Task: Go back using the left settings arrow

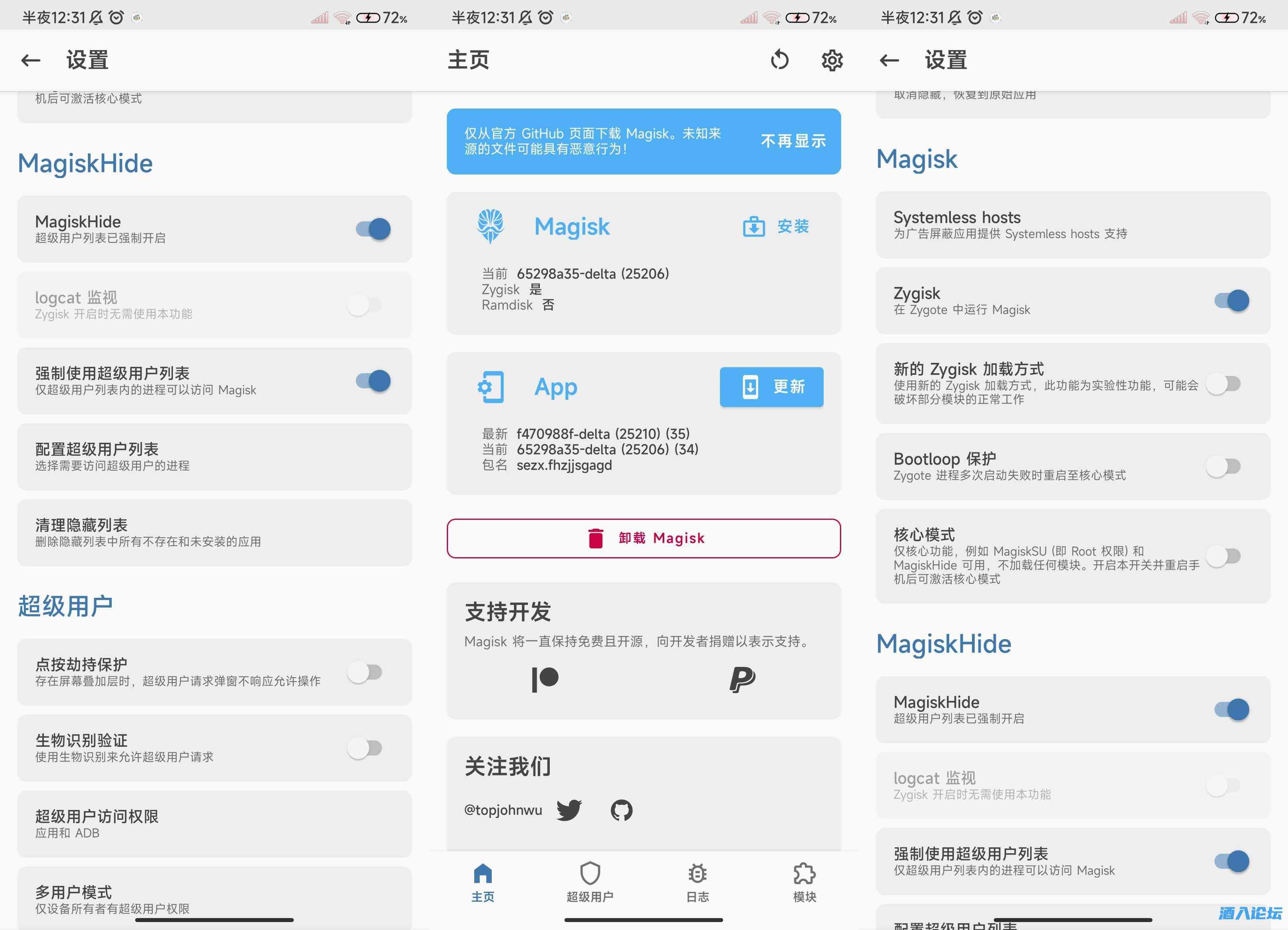Action: (x=31, y=60)
